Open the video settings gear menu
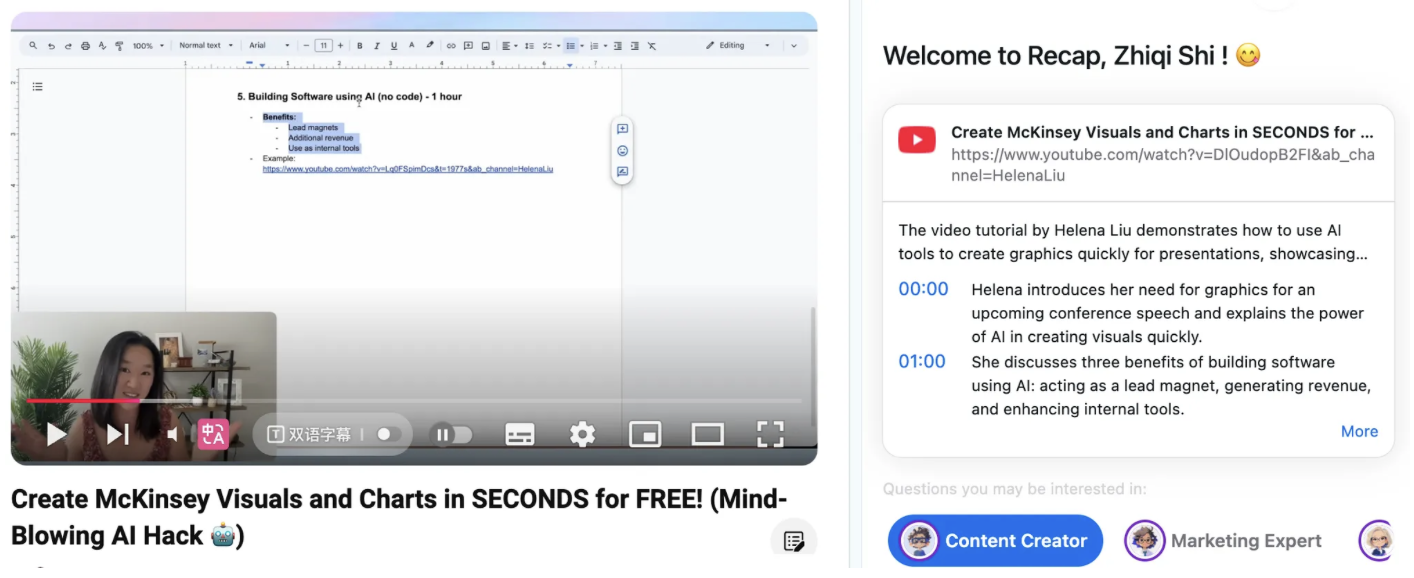Image resolution: width=1414 pixels, height=578 pixels. (582, 434)
